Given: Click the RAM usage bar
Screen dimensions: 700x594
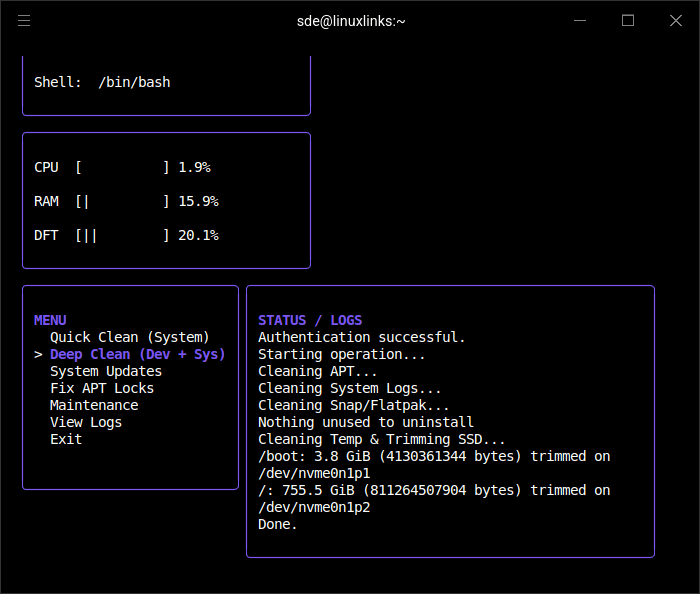Looking at the screenshot, I should [122, 201].
